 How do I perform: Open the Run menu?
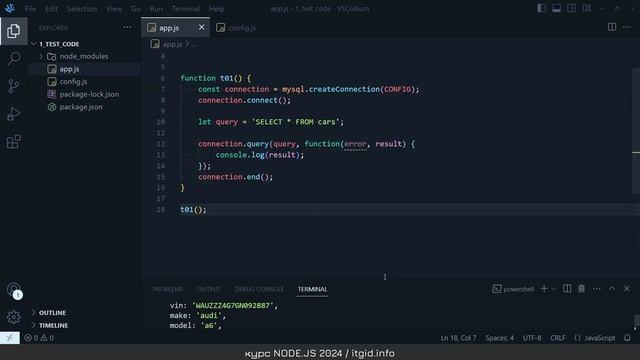coord(156,9)
